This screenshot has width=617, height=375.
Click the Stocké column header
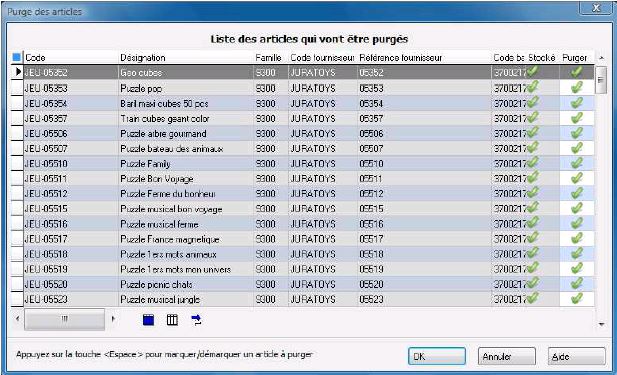click(x=542, y=57)
